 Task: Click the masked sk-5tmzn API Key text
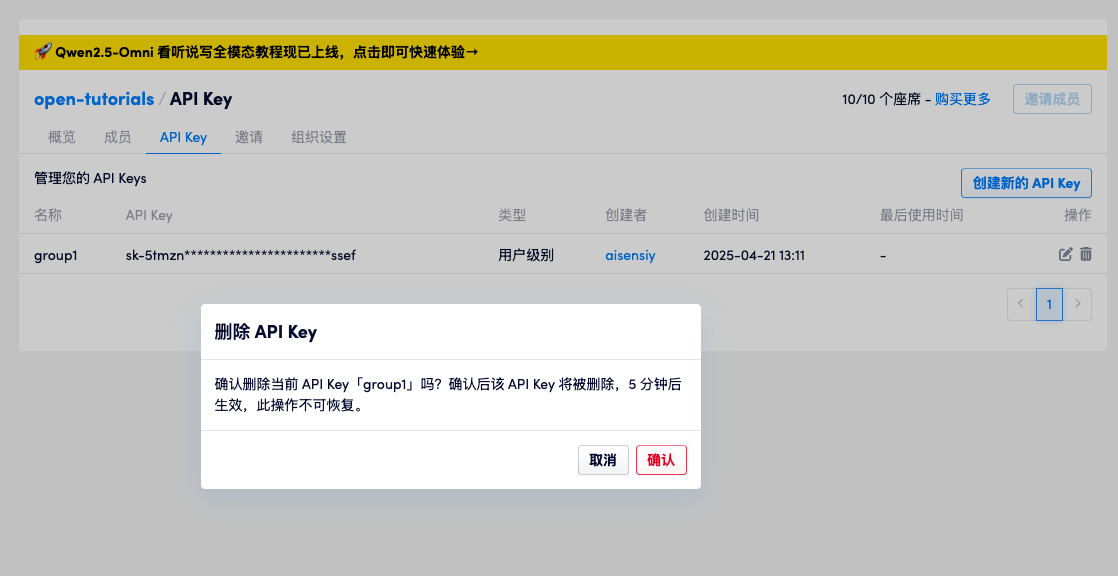[240, 256]
